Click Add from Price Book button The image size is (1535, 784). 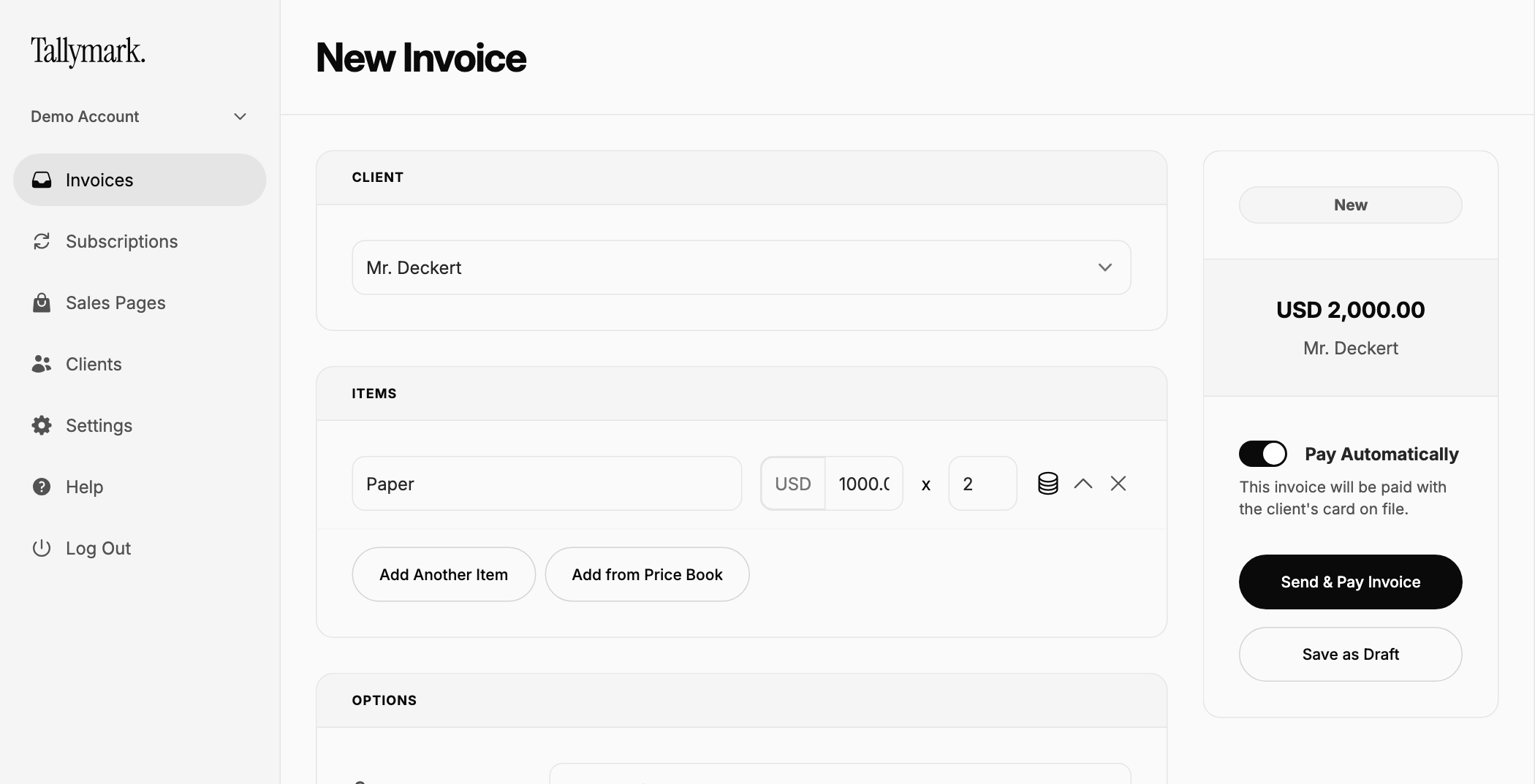(x=647, y=574)
